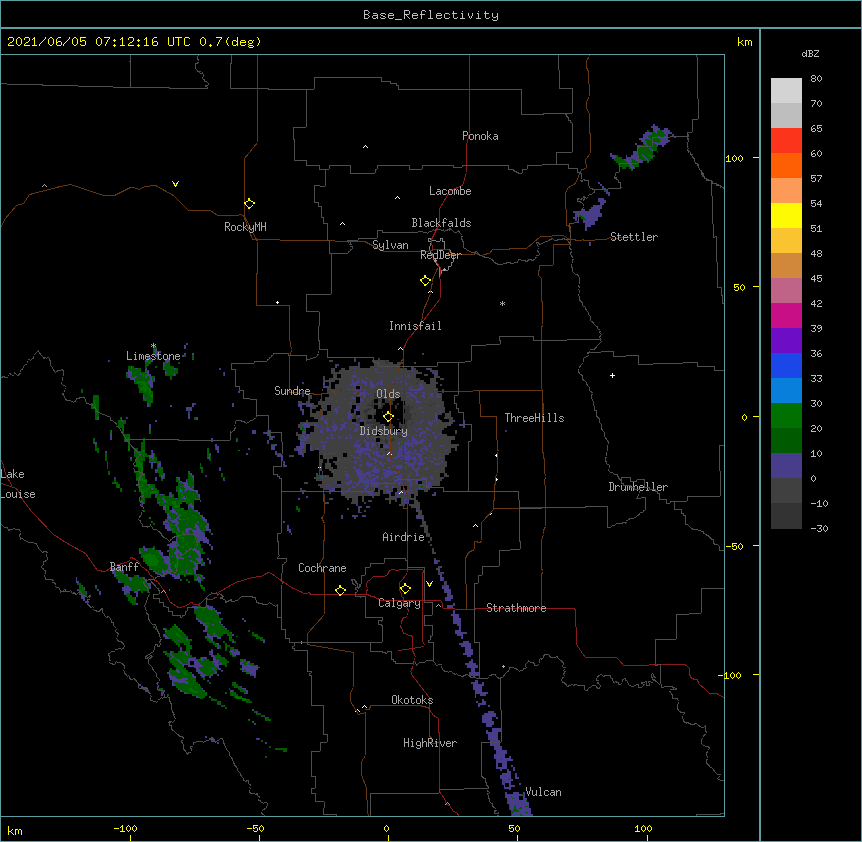Click the Lake Louise label on the map

[18, 484]
